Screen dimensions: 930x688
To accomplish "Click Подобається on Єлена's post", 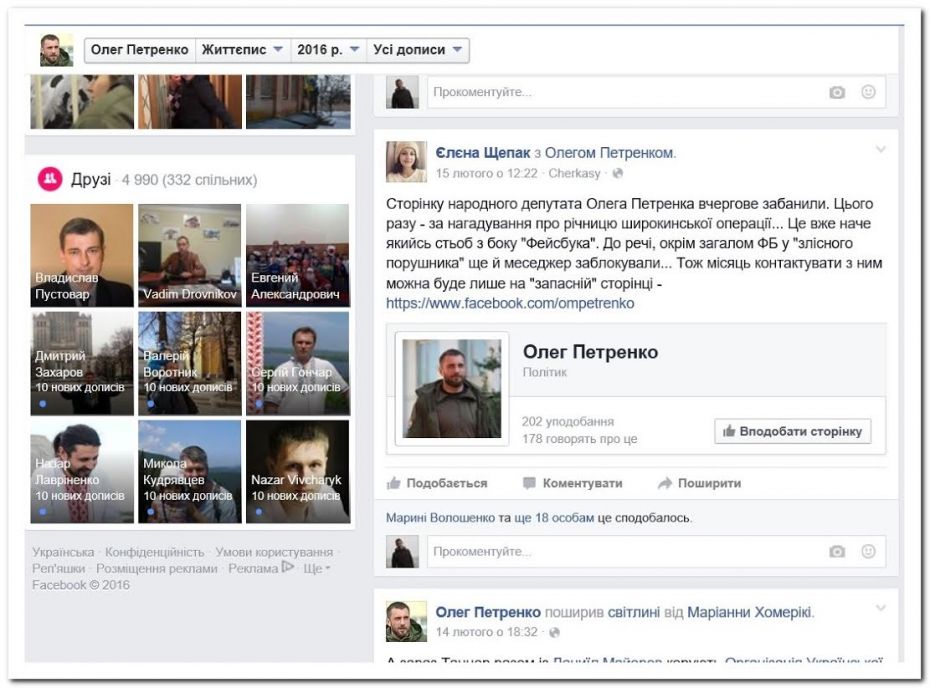I will pyautogui.click(x=438, y=483).
